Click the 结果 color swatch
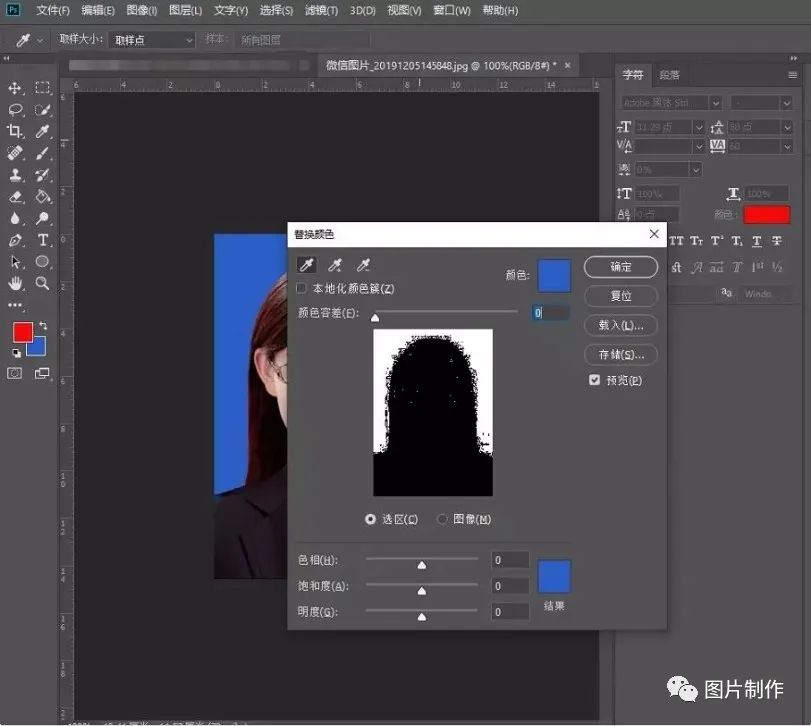811x726 pixels. pos(554,577)
